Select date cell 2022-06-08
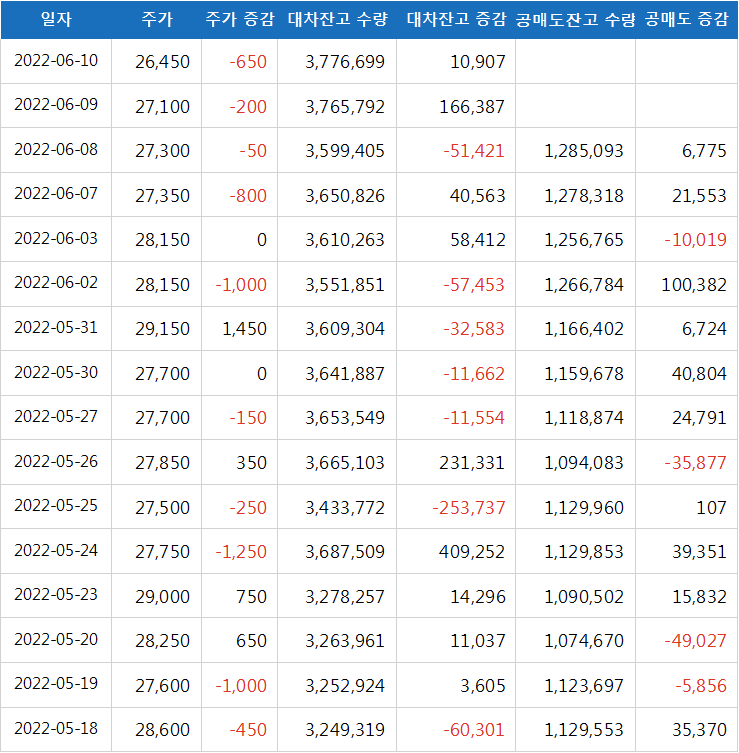Viewport: 739px width, 753px height. (x=56, y=149)
